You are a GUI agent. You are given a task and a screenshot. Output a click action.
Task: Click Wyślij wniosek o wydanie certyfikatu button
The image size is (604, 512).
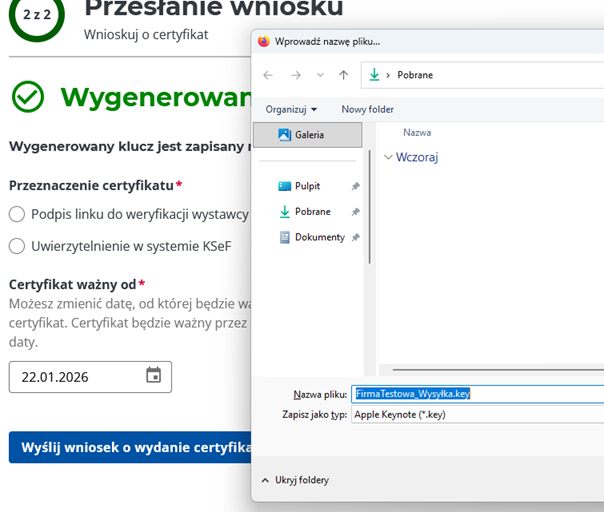point(130,447)
